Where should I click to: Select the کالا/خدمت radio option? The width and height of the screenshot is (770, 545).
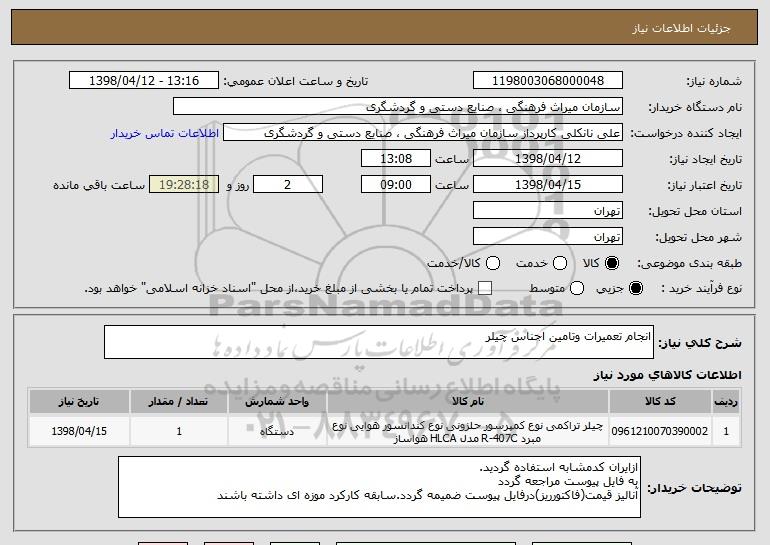pyautogui.click(x=493, y=263)
